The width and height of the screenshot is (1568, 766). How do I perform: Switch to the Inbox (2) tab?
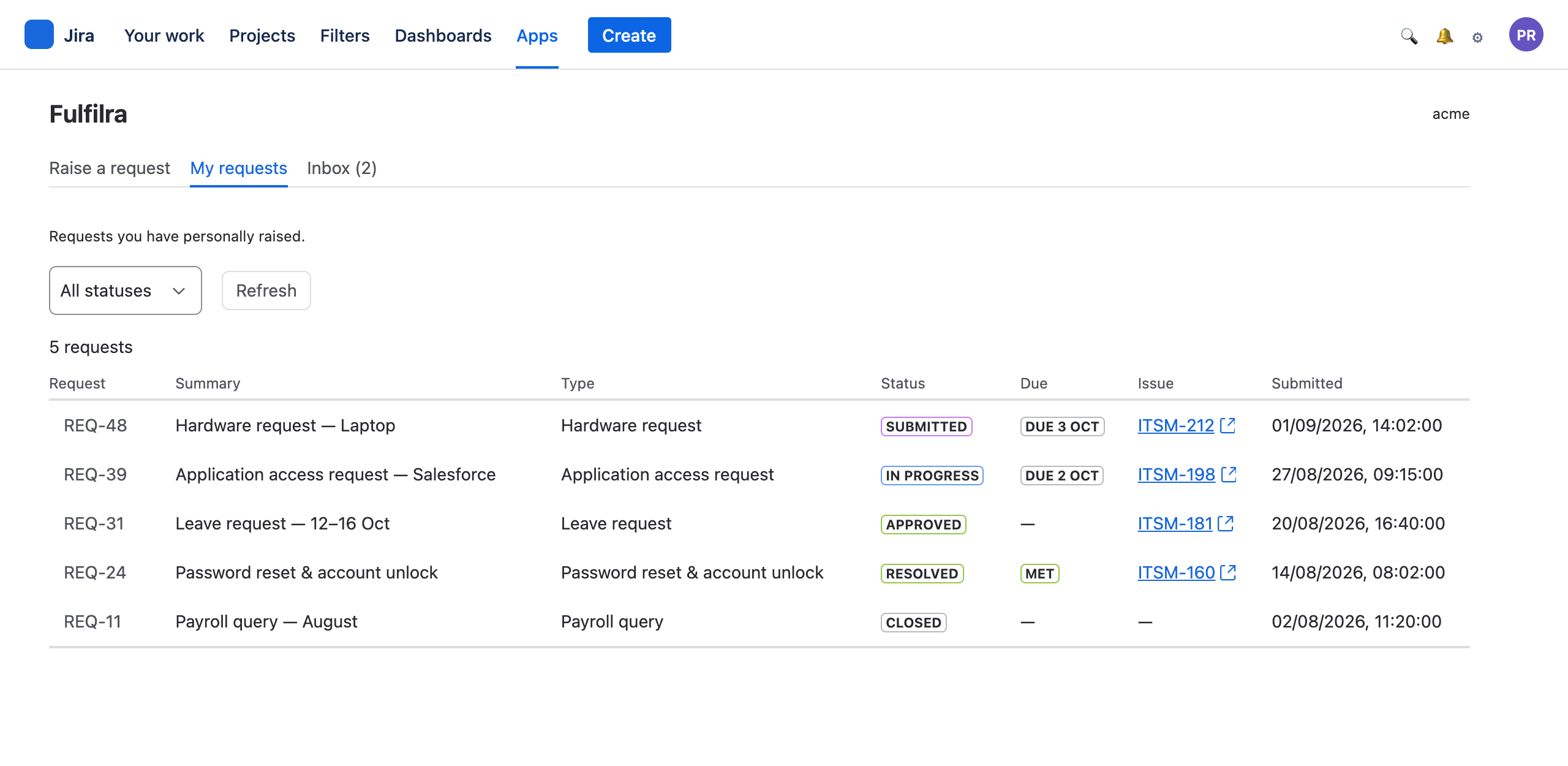tap(342, 168)
